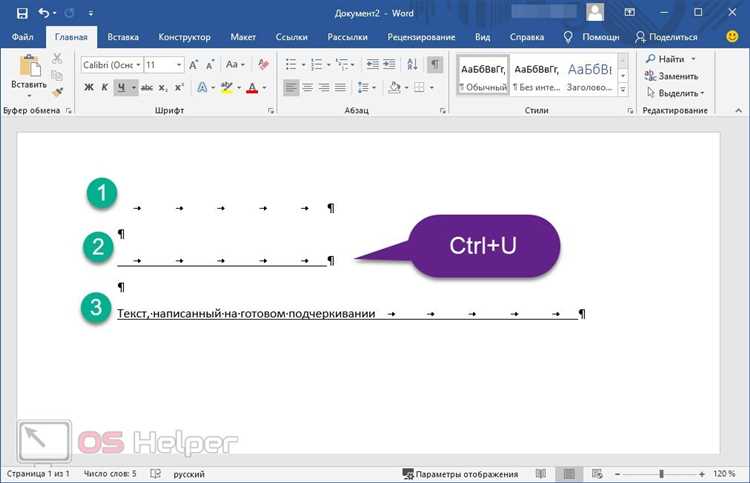Open the Файл menu

pyautogui.click(x=22, y=37)
